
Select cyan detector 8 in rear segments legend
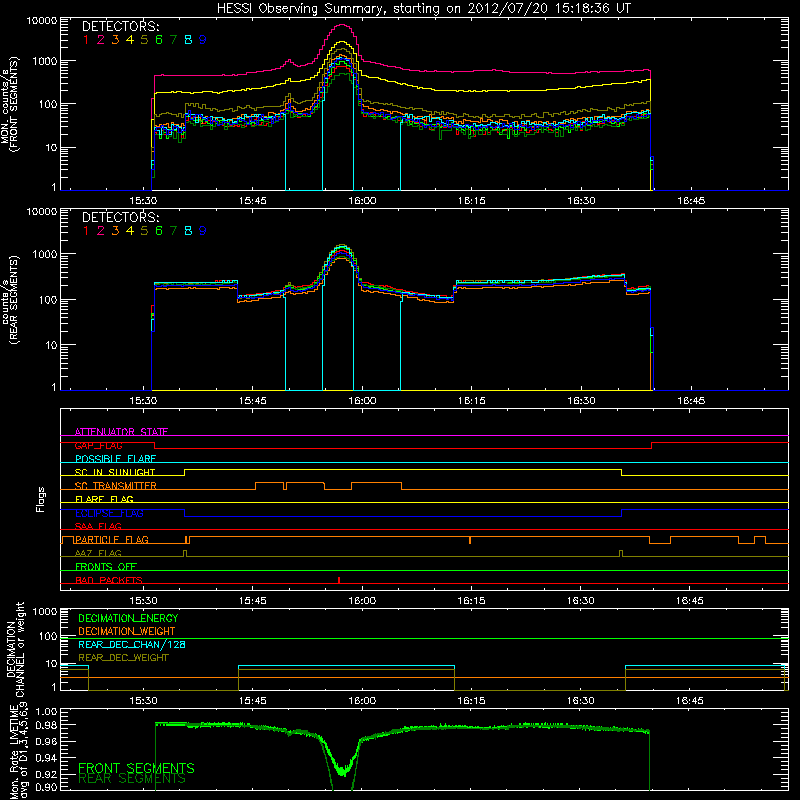pyautogui.click(x=188, y=231)
